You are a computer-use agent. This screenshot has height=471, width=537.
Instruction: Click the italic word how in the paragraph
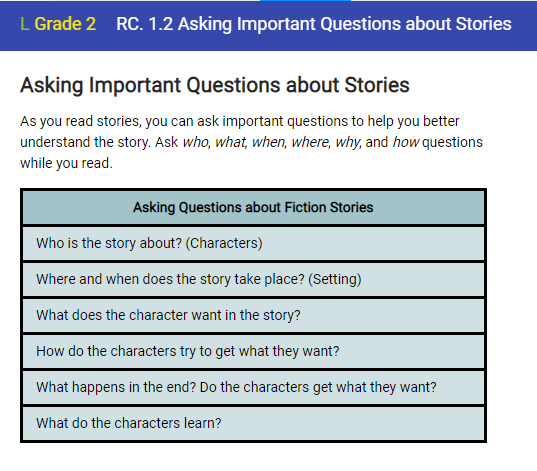point(405,142)
